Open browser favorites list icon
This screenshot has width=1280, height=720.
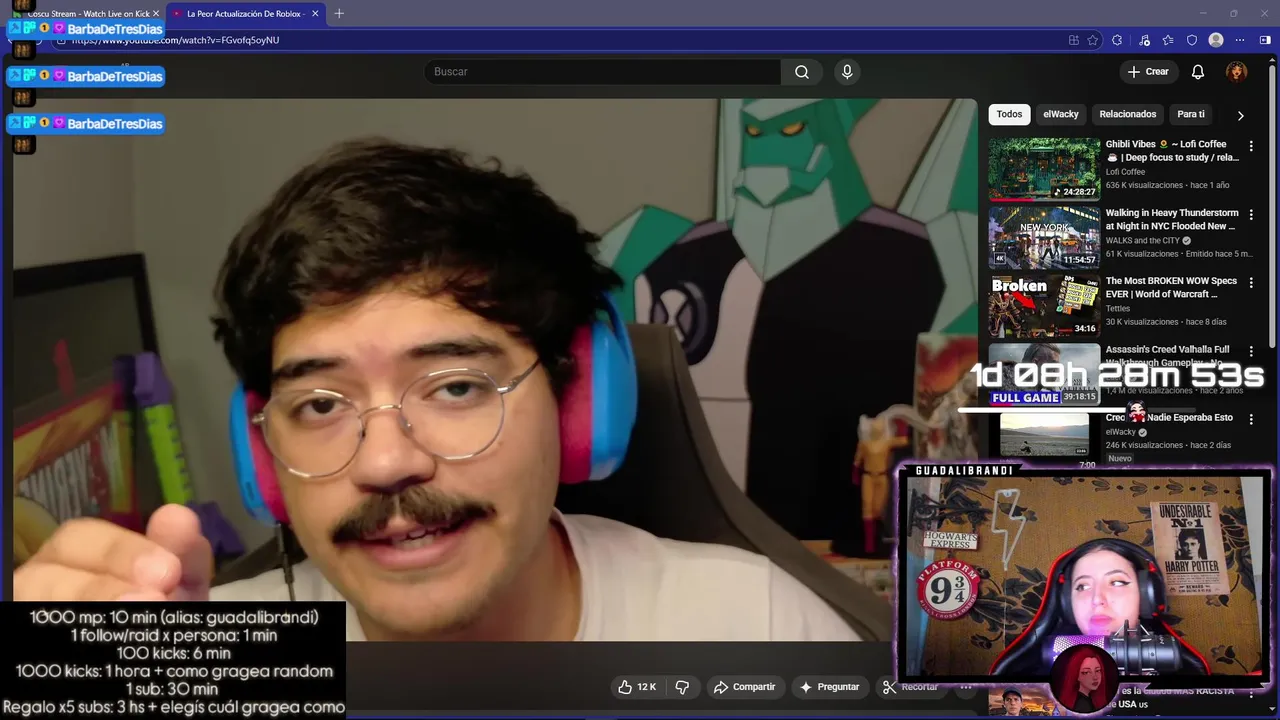click(x=1168, y=40)
